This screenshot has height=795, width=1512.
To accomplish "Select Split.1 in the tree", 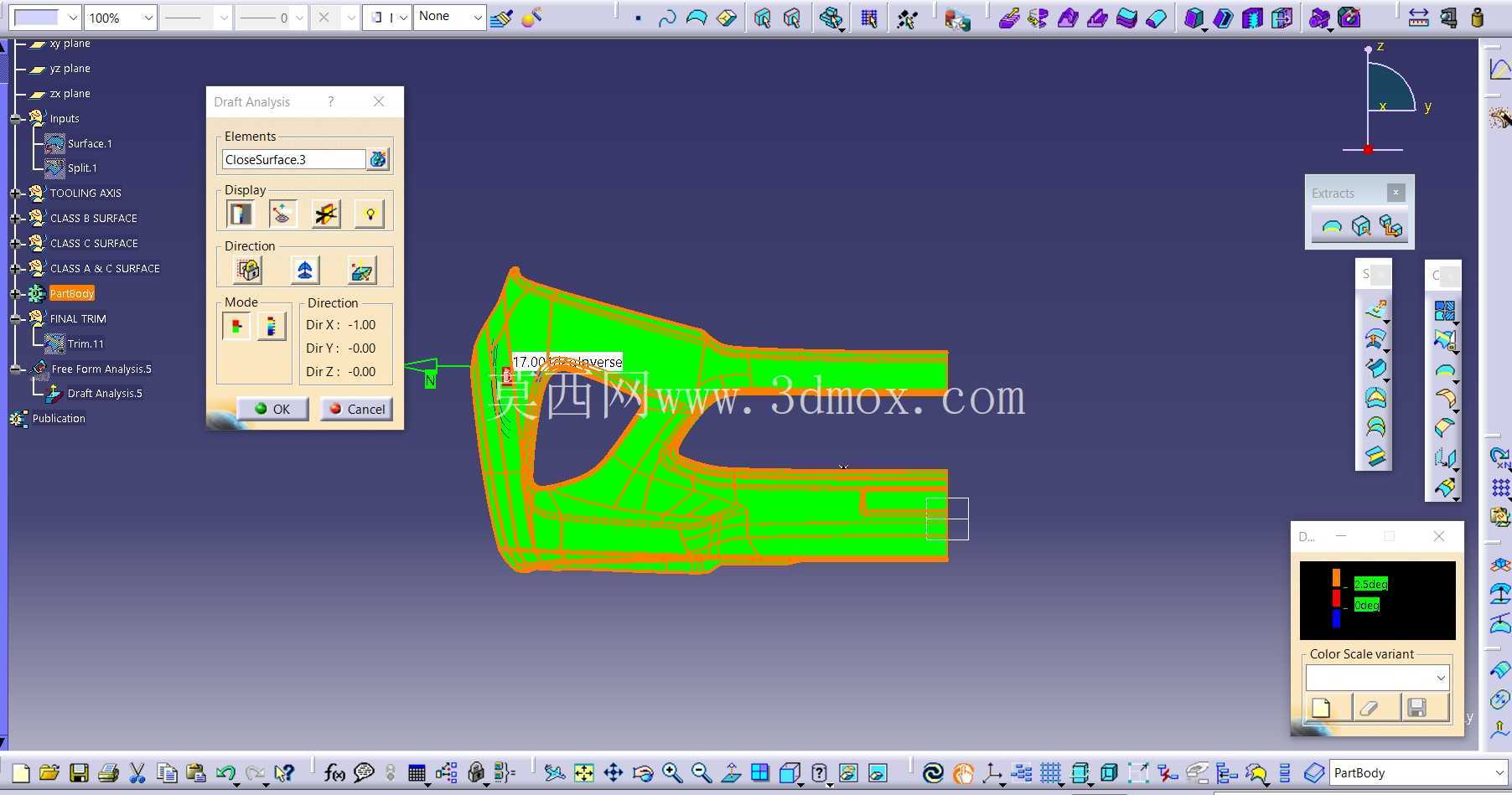I will click(82, 168).
